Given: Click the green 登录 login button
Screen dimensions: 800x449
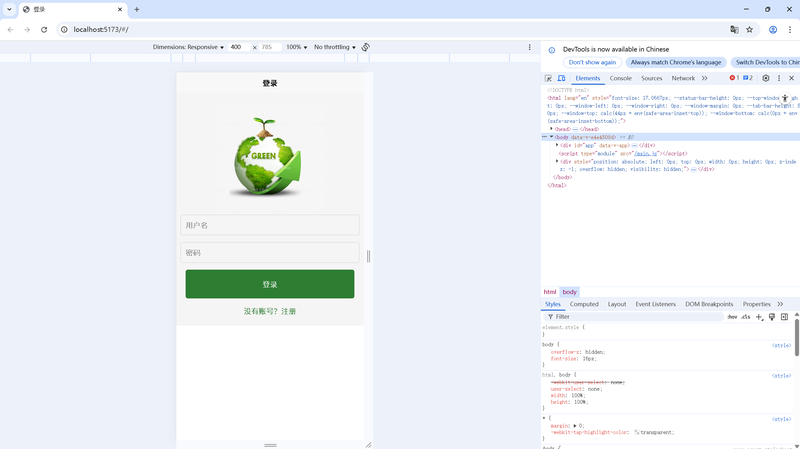Looking at the screenshot, I should click(x=270, y=284).
